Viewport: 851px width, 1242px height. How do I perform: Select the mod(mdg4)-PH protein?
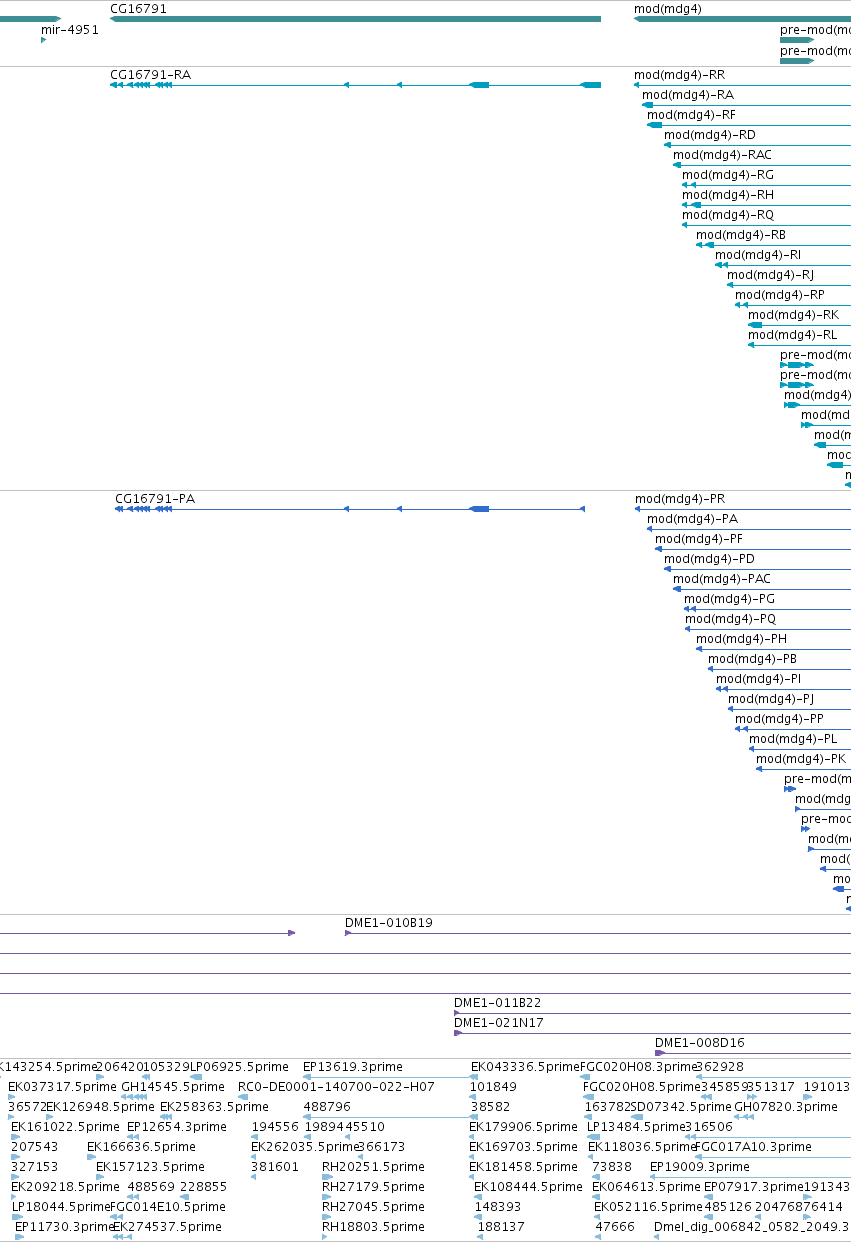click(x=742, y=638)
